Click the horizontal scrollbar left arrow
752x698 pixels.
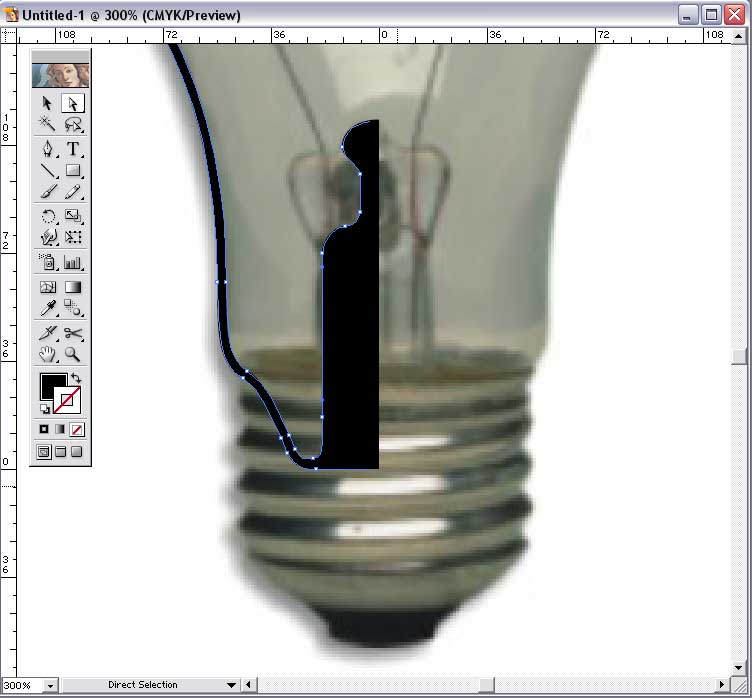248,685
